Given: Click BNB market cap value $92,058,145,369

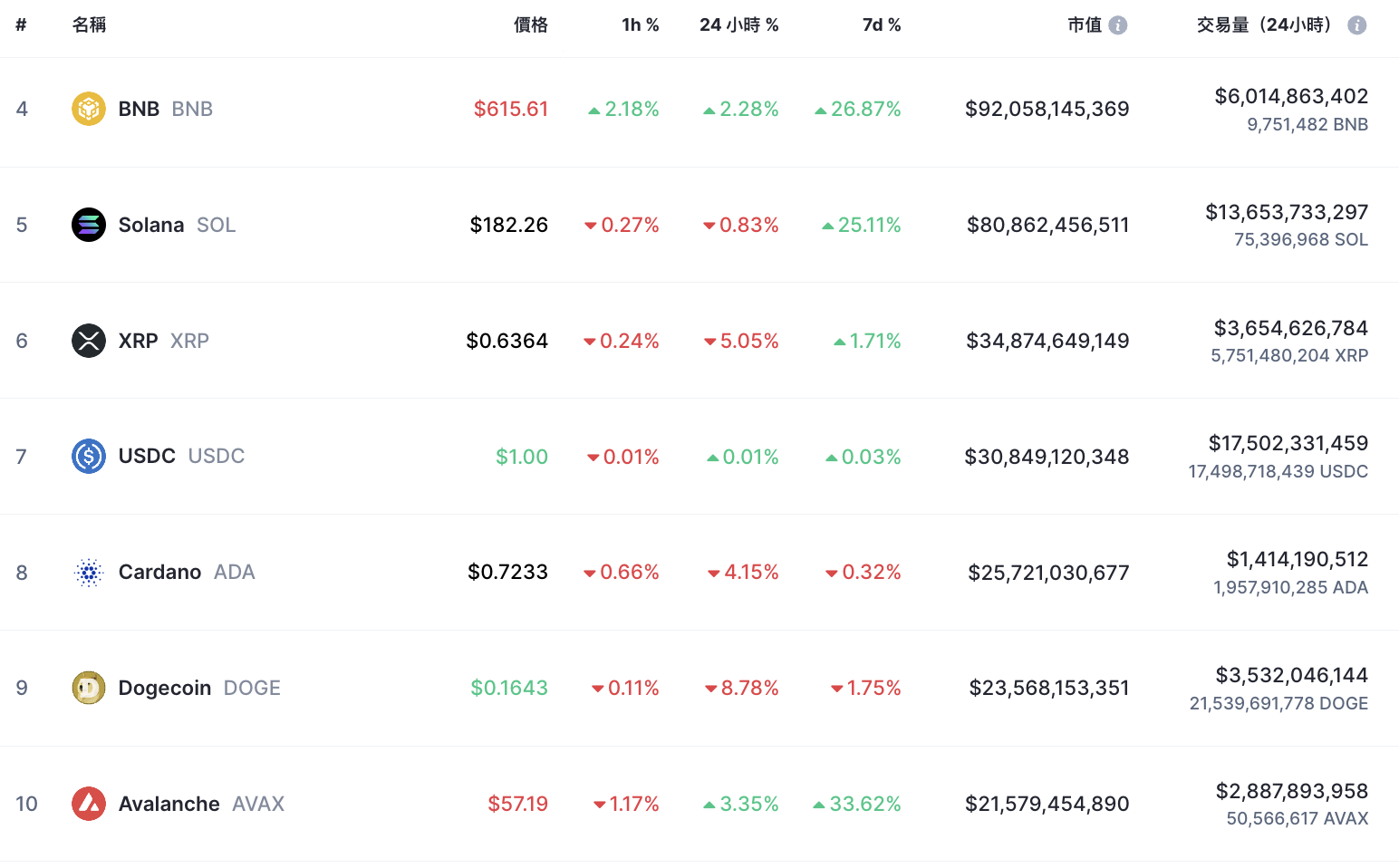Looking at the screenshot, I should 1047,109.
